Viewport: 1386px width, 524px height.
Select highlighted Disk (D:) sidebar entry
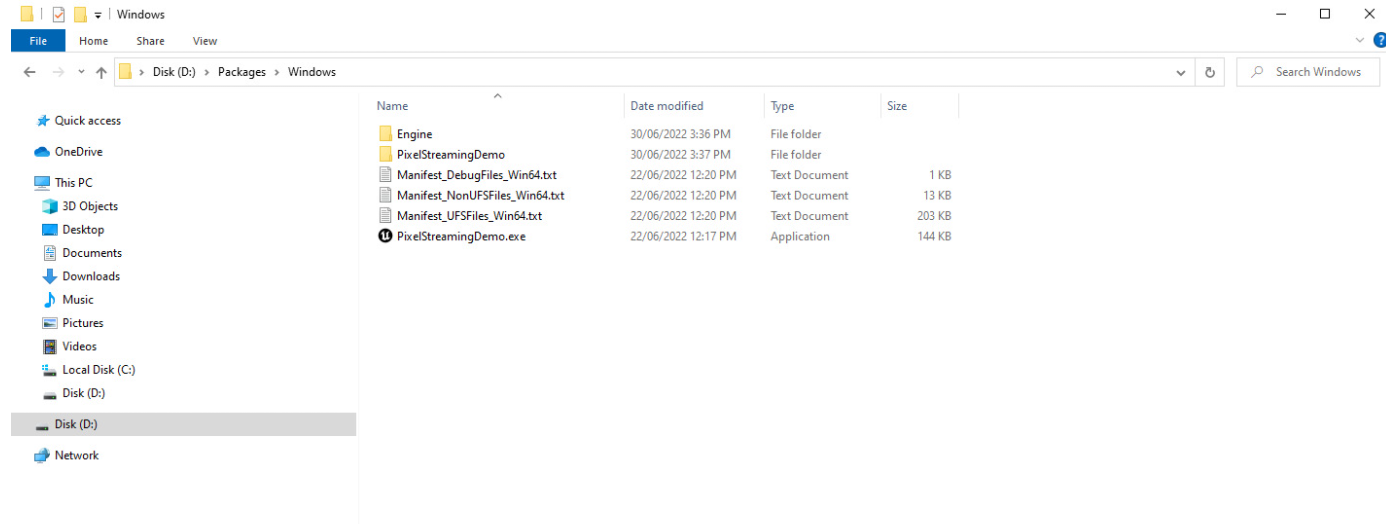(183, 424)
